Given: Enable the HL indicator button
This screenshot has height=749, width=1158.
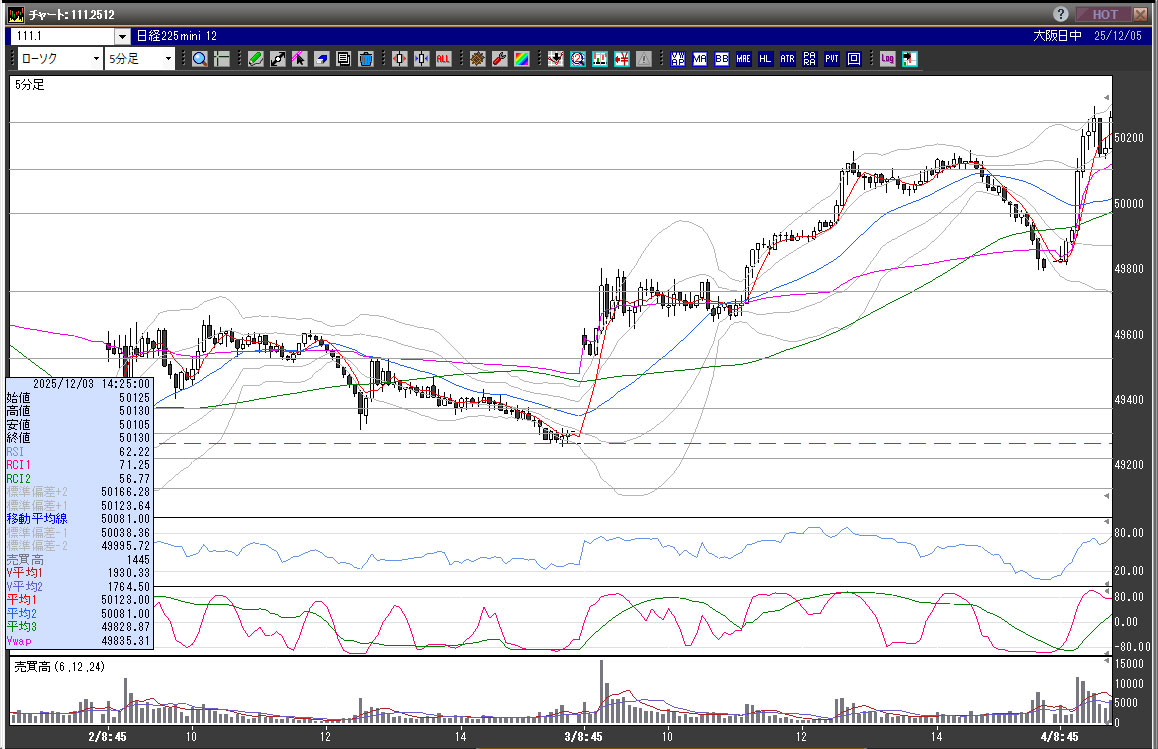Looking at the screenshot, I should 765,59.
